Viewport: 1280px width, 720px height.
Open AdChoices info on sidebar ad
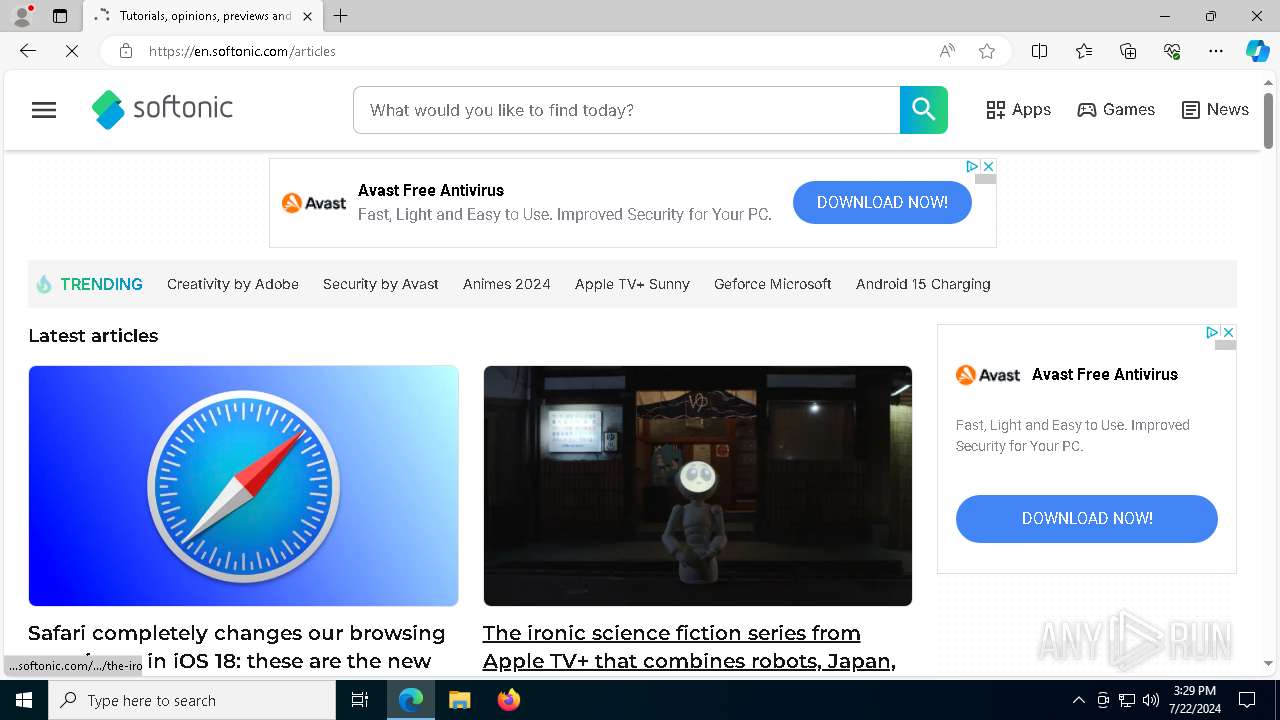tap(1212, 332)
